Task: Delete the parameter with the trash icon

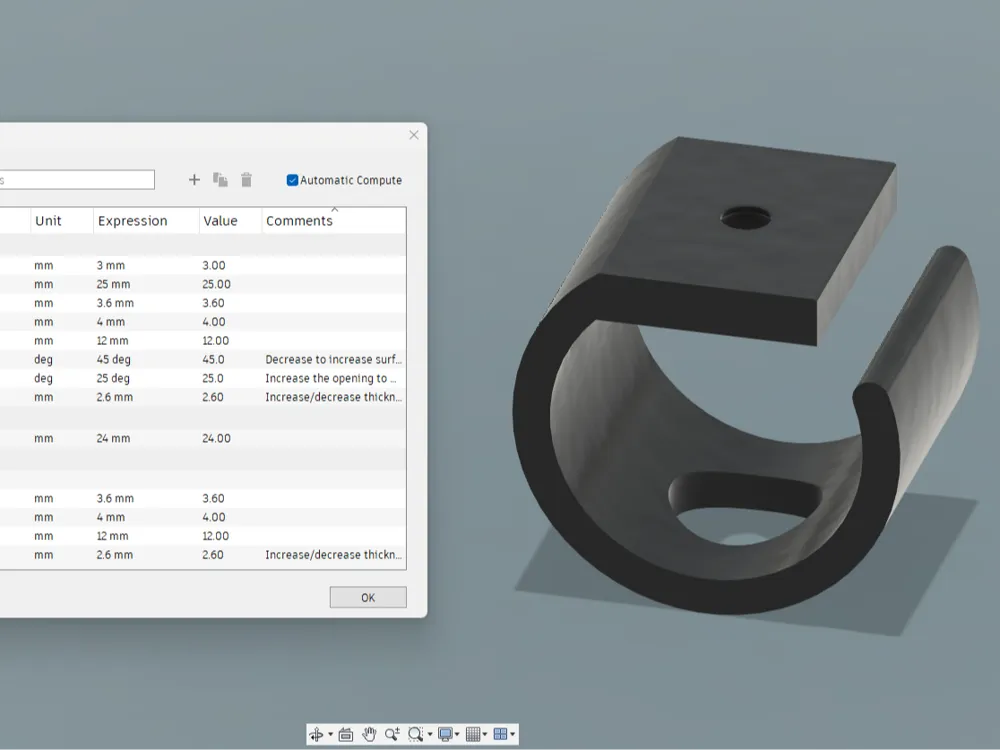Action: (x=246, y=180)
